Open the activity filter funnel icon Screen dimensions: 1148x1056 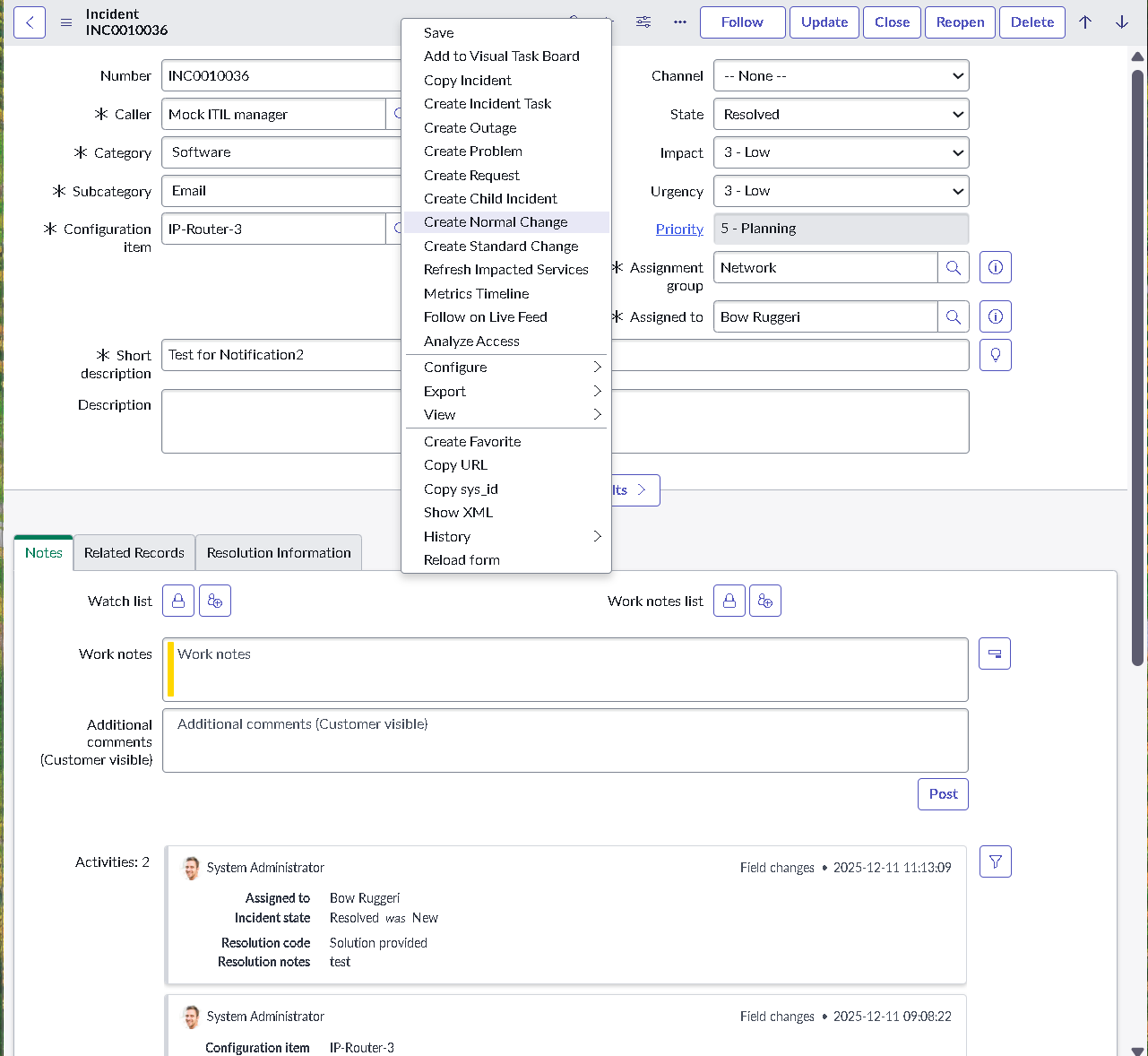pos(995,861)
